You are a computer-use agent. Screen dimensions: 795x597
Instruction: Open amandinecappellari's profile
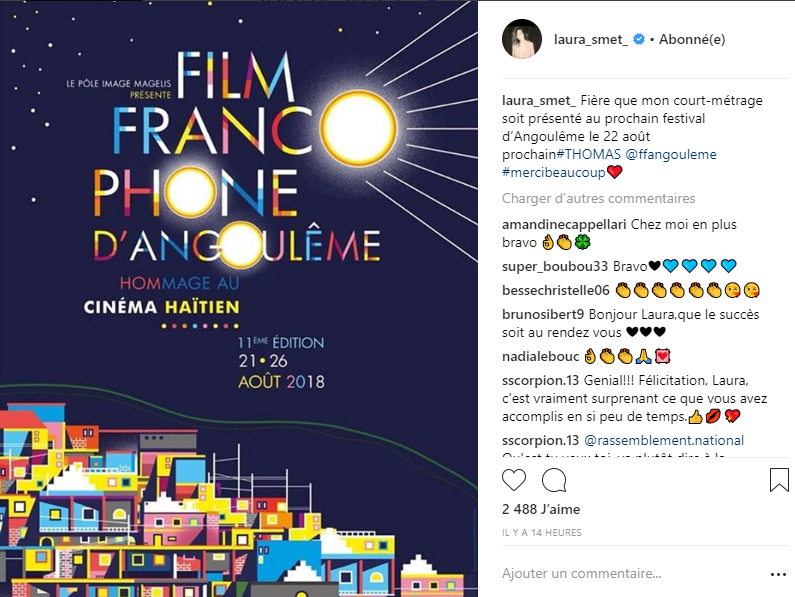564,225
